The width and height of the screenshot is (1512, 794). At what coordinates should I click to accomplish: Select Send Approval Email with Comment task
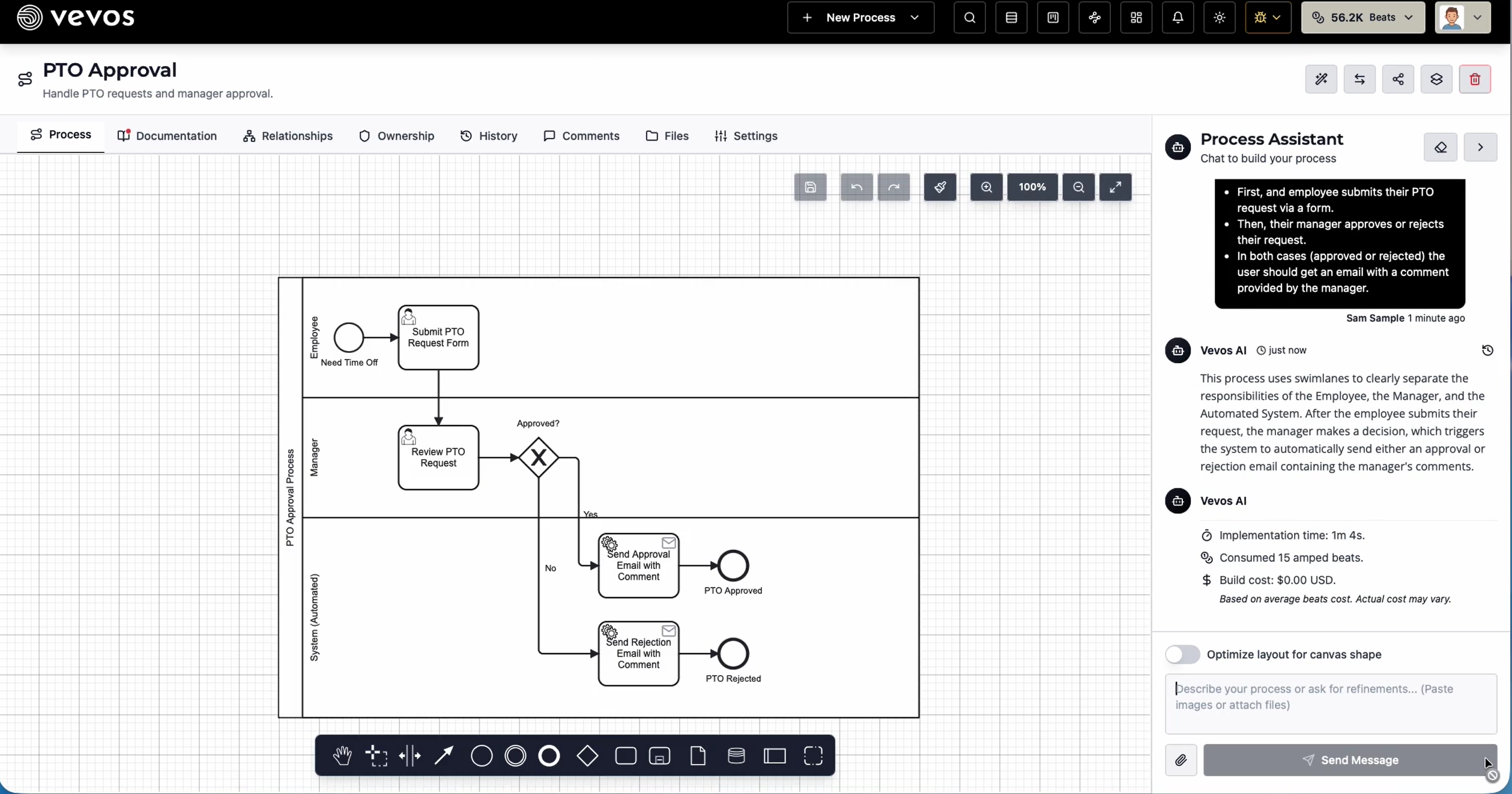pyautogui.click(x=638, y=565)
